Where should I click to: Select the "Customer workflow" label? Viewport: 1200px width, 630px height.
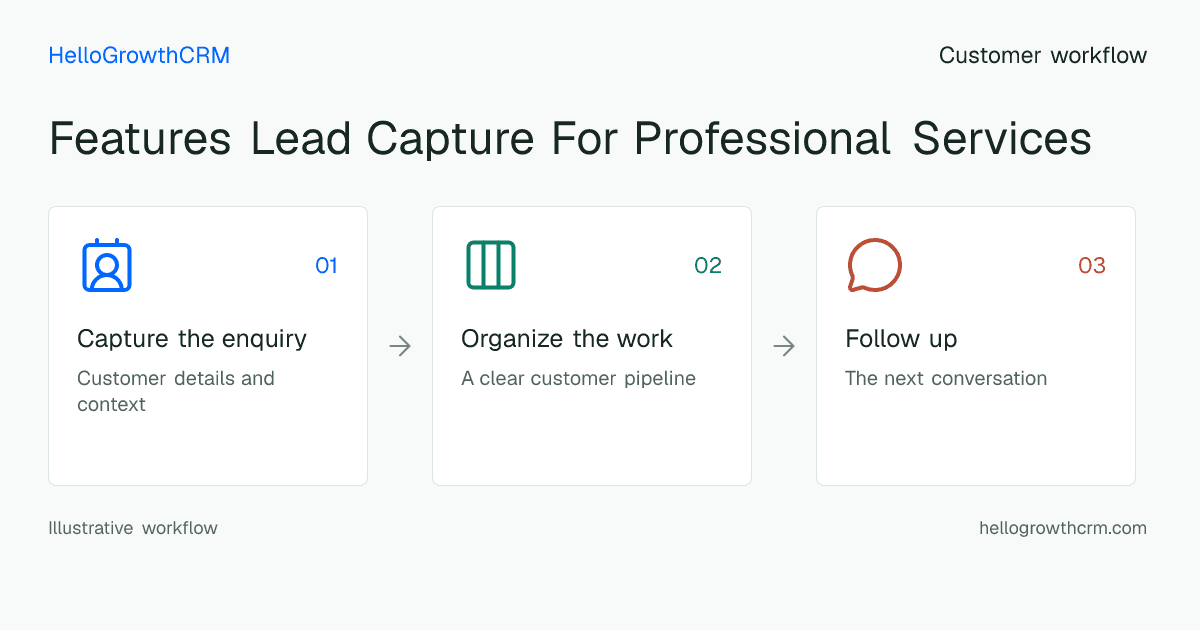coord(1043,56)
